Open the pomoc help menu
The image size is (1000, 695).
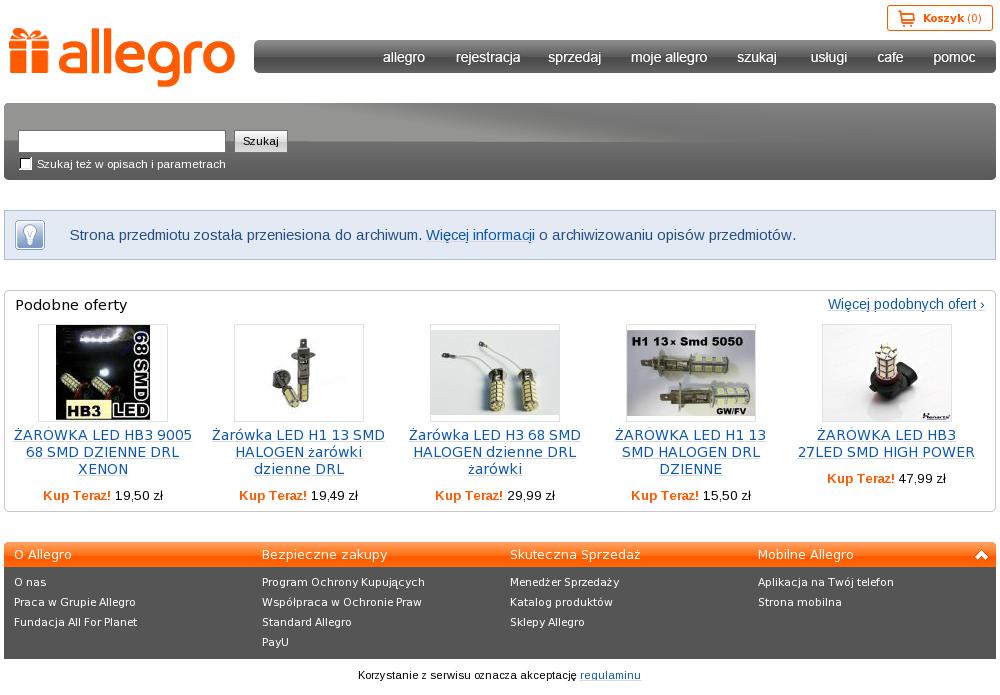click(954, 57)
